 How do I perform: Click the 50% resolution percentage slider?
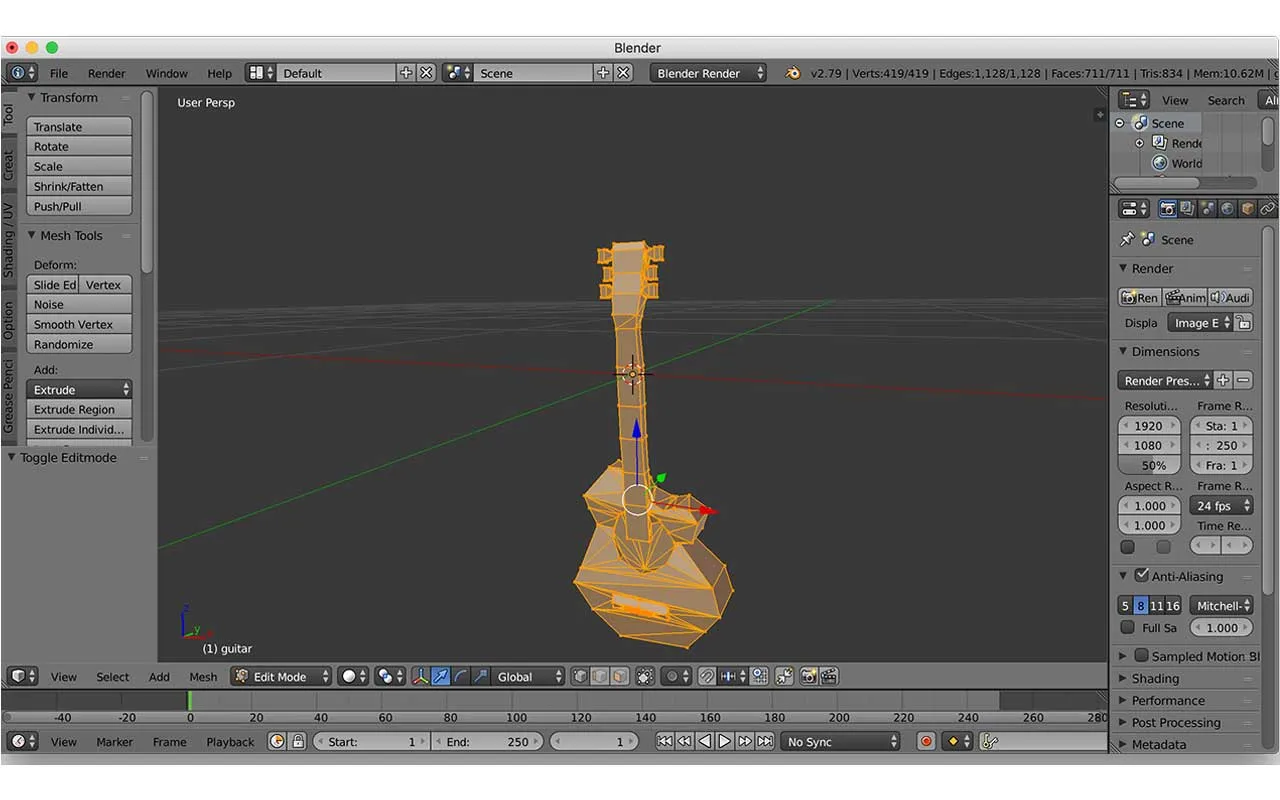tap(1149, 466)
